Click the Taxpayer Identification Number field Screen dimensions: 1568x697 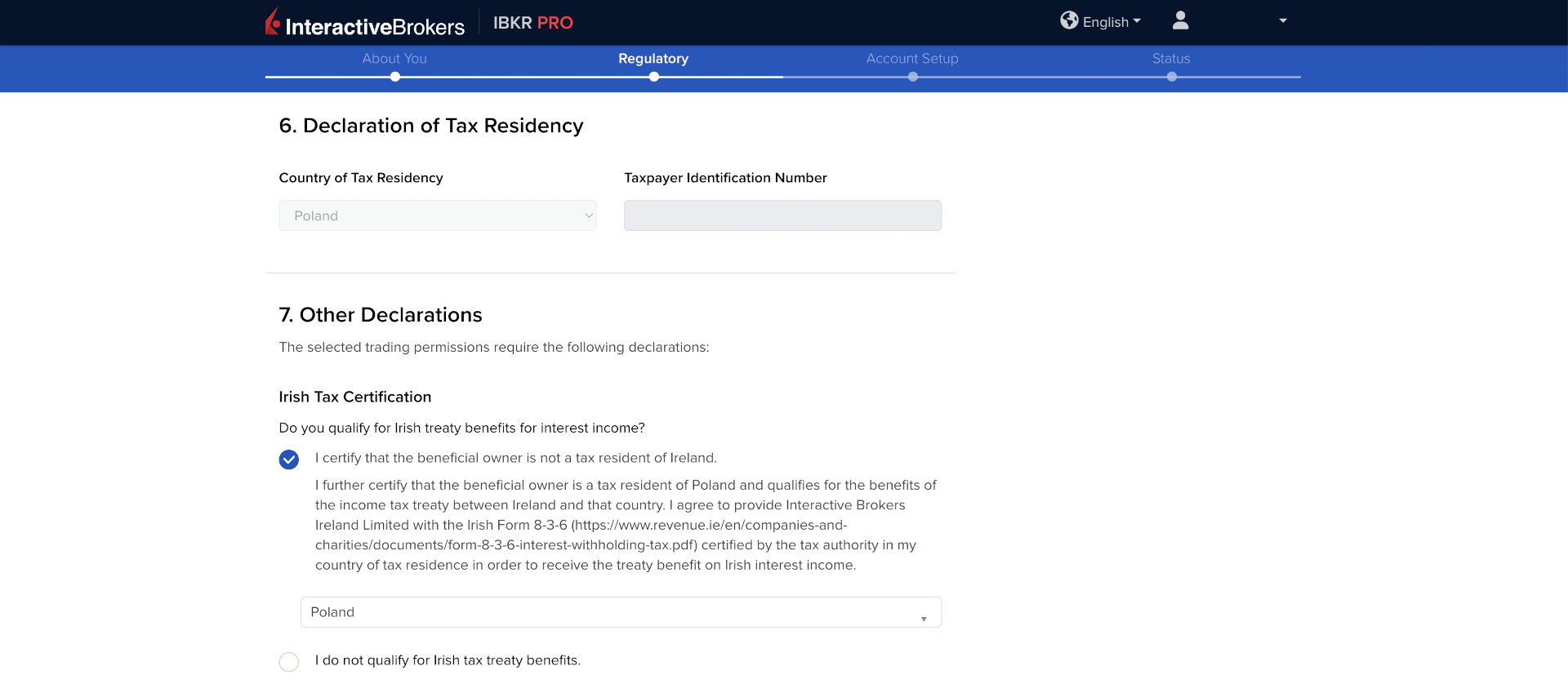[x=782, y=215]
